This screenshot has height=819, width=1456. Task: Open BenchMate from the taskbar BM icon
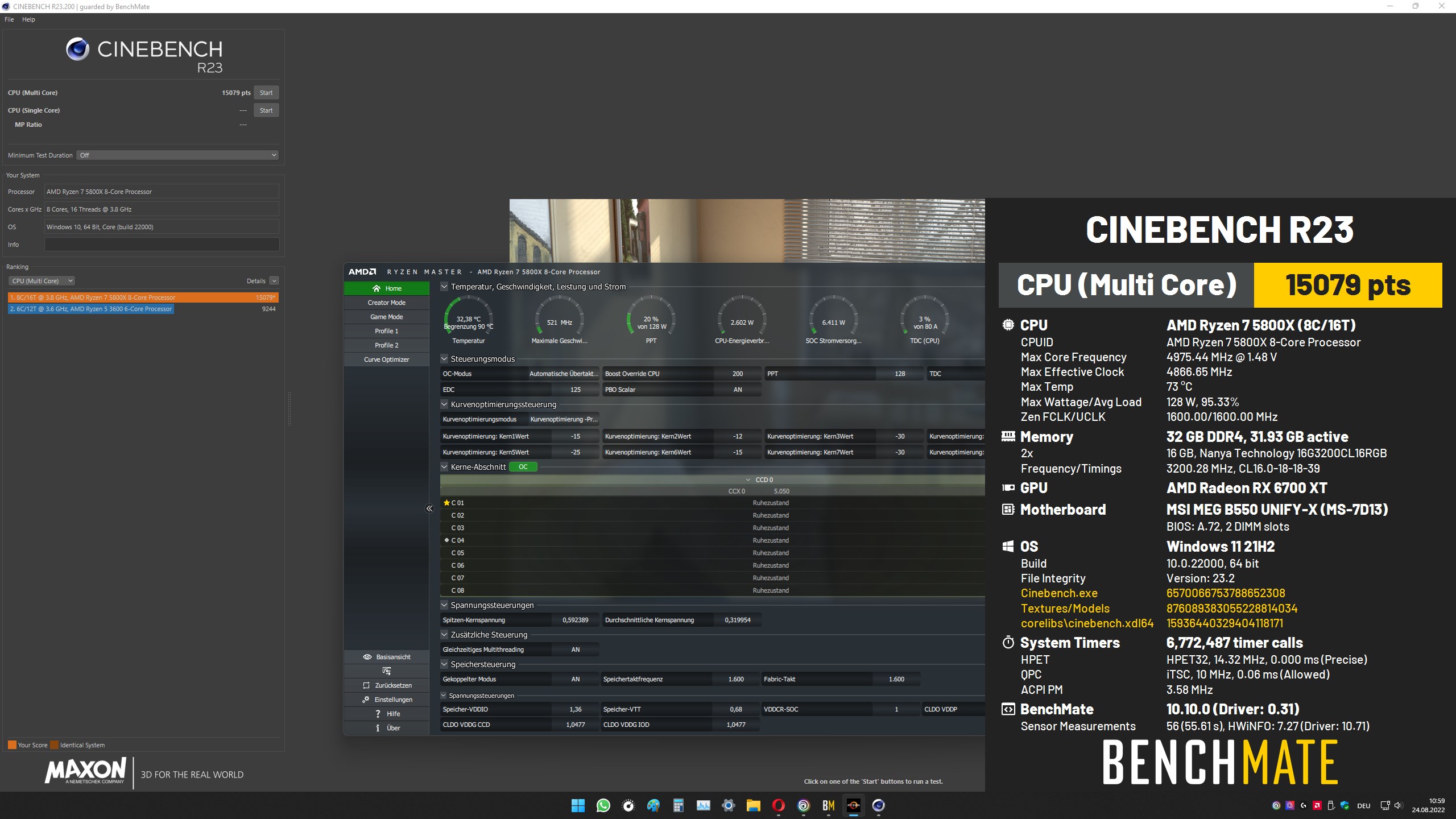(828, 805)
